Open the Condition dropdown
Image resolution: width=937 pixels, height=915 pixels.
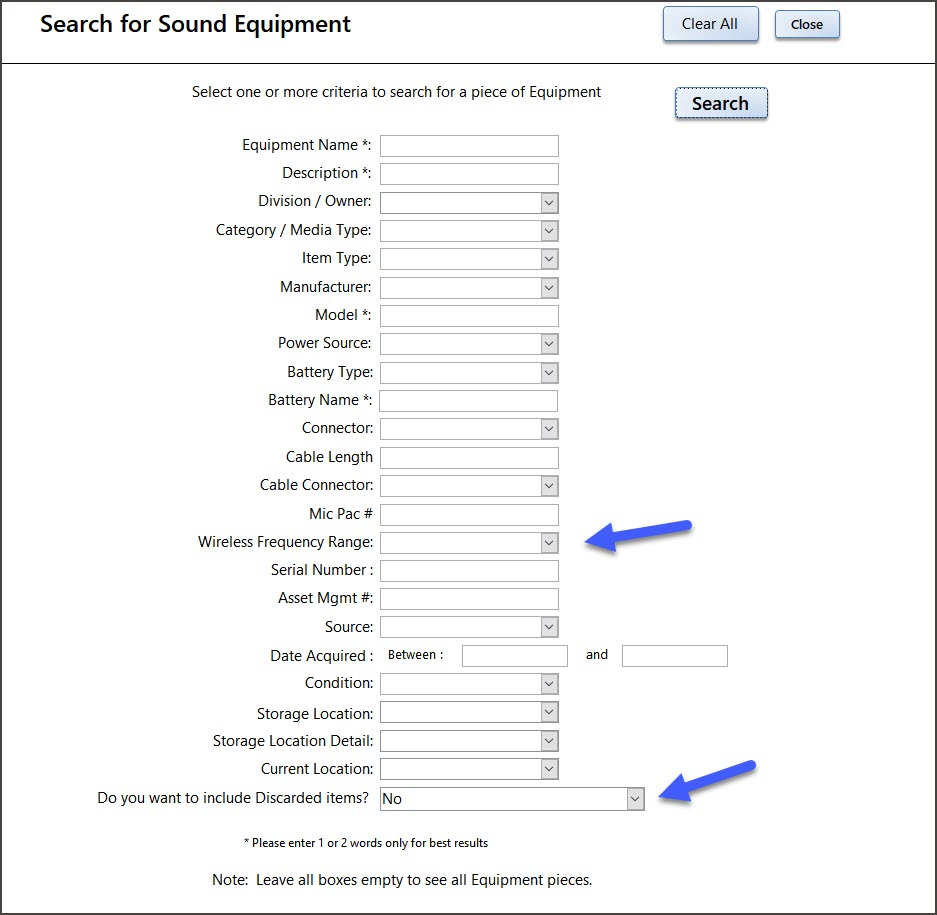[549, 684]
